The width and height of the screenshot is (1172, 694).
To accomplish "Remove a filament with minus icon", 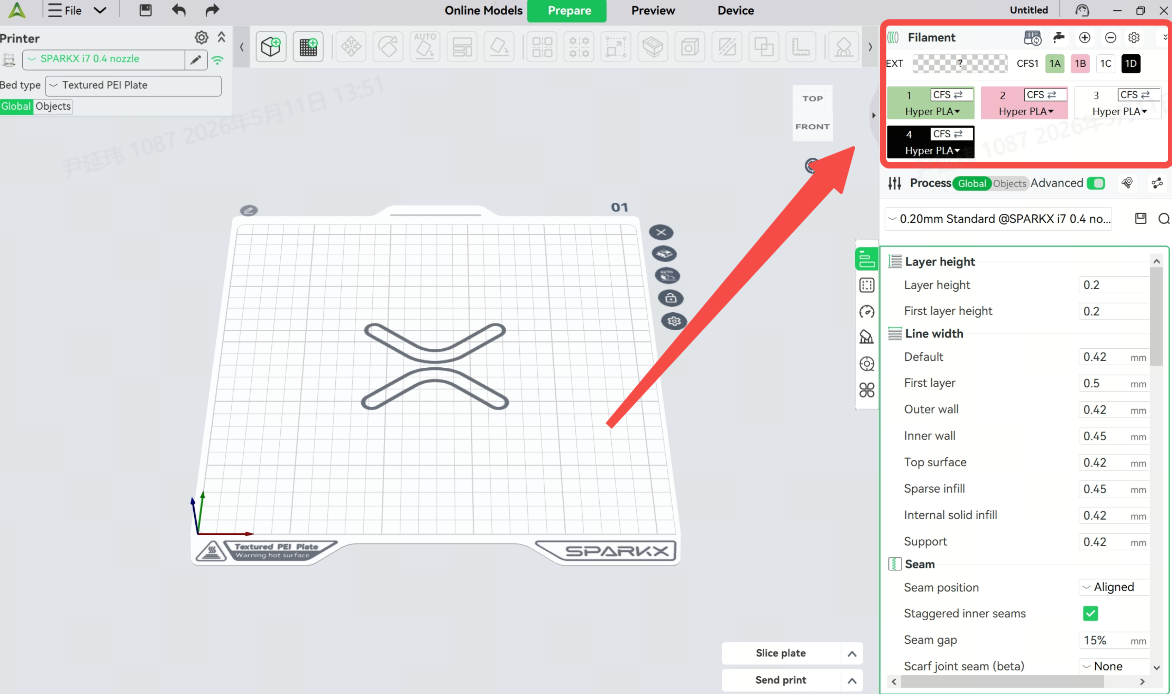I will tap(1111, 37).
